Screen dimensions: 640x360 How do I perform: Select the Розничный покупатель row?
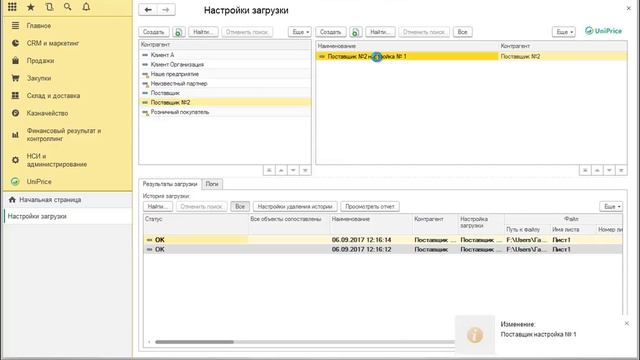(x=225, y=112)
